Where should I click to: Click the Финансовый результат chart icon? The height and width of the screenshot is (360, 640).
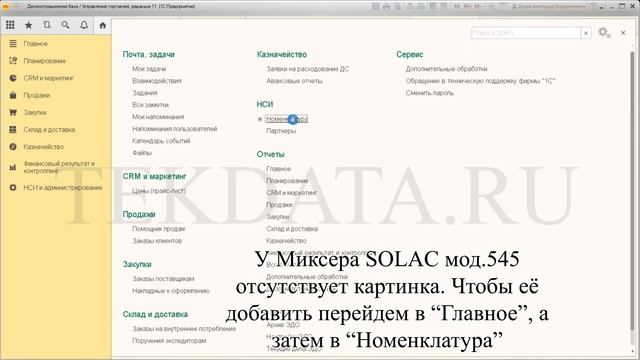[x=13, y=167]
